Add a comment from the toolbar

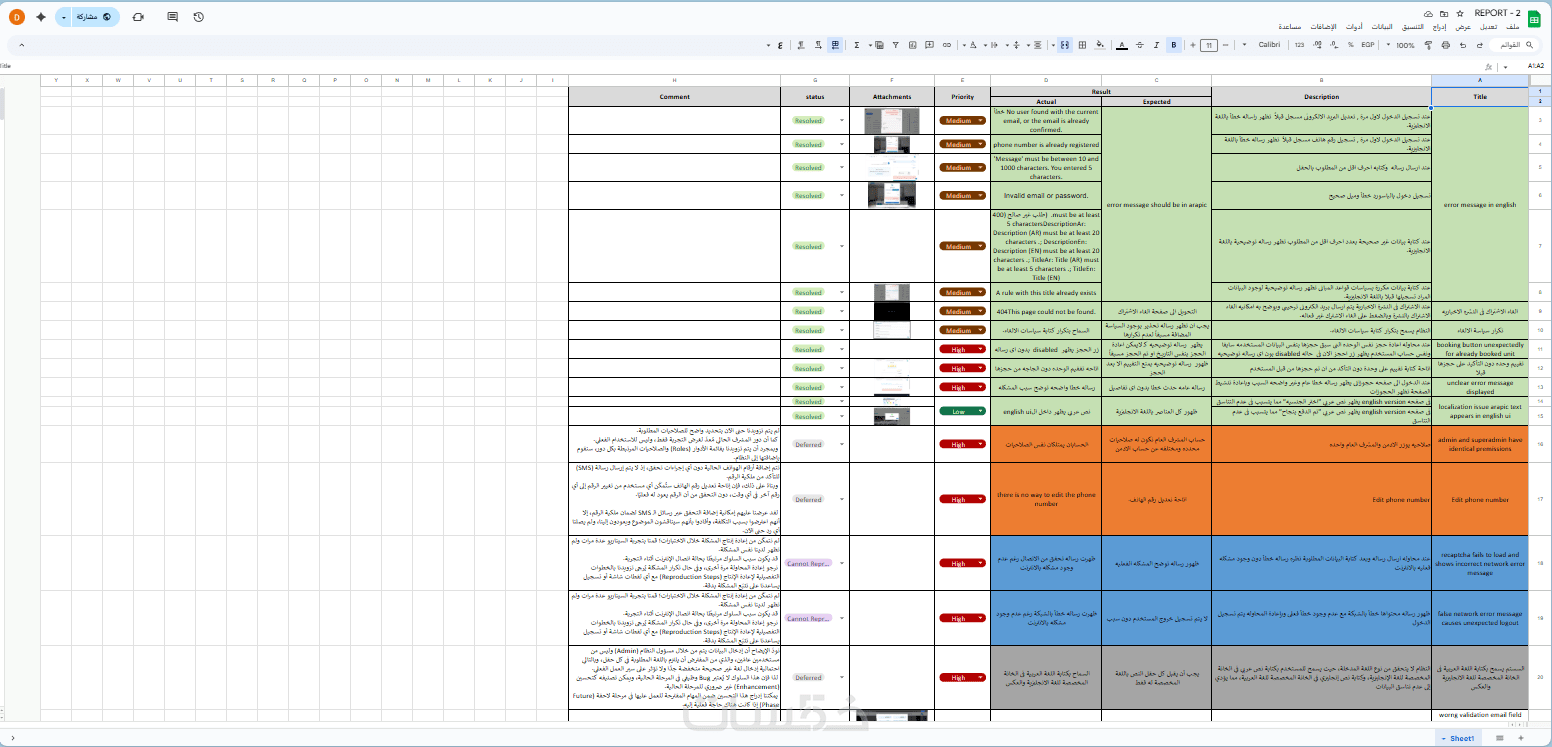929,45
